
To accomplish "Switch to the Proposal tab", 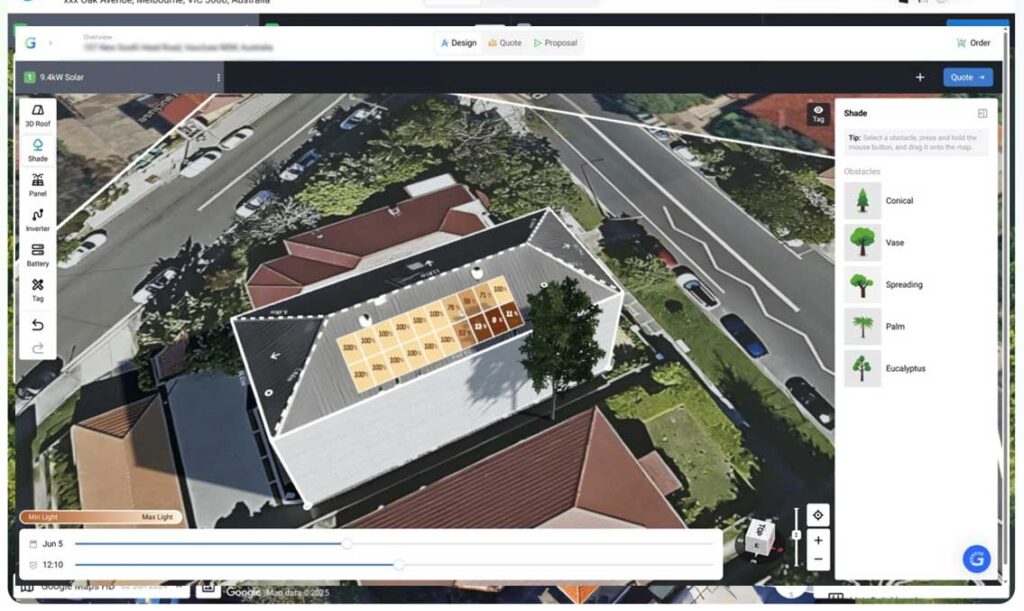I will [555, 43].
